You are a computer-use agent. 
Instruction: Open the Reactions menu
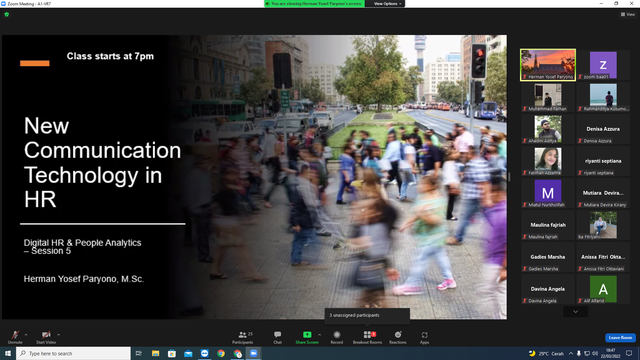(x=398, y=337)
